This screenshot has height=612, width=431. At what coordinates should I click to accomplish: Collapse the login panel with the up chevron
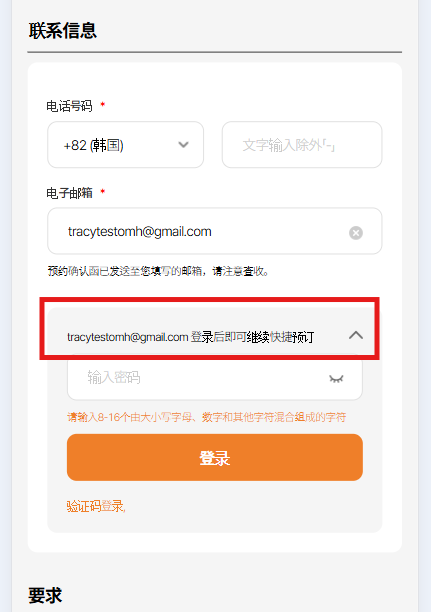(356, 335)
